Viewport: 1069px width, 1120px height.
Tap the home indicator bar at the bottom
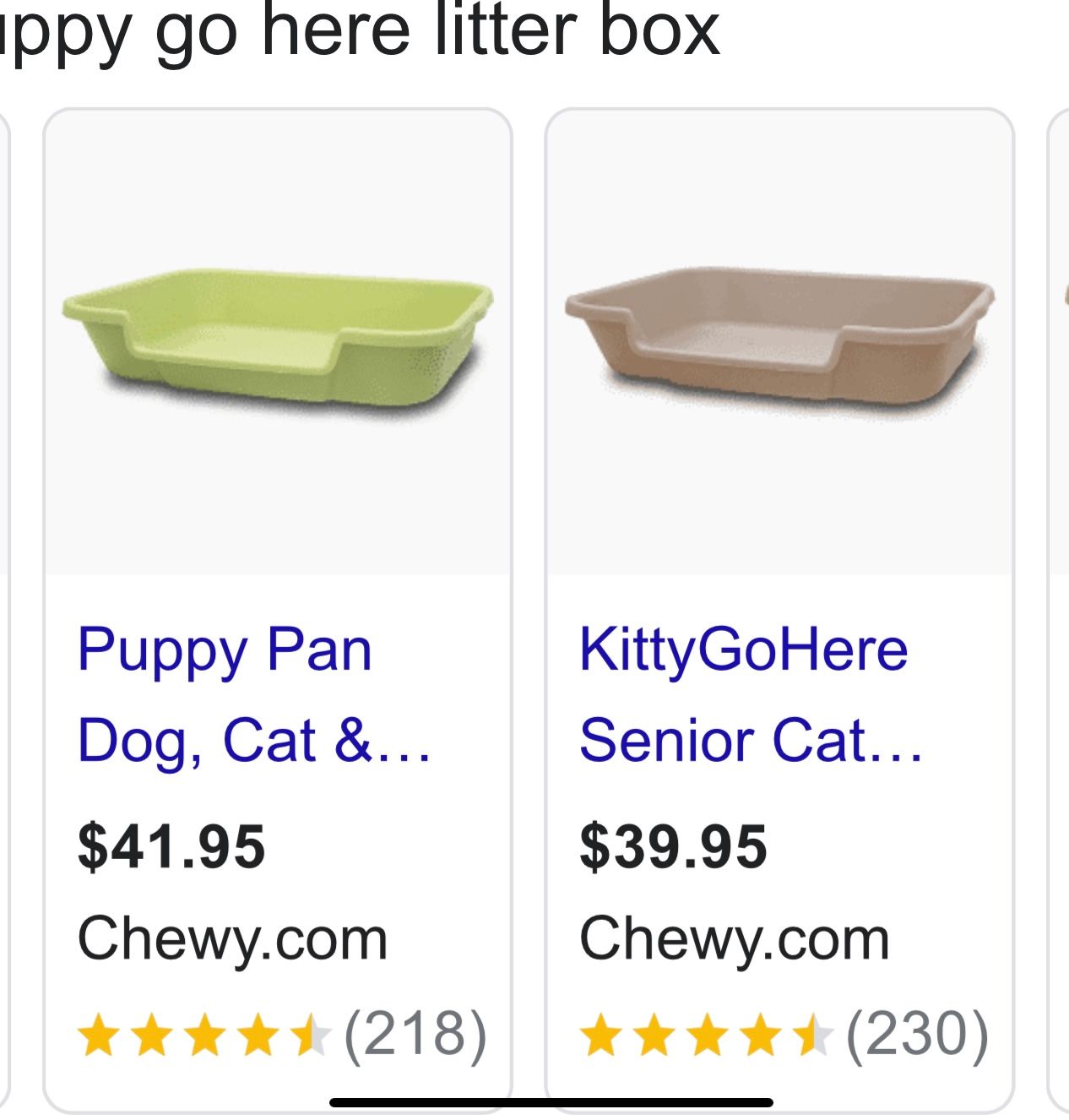click(x=551, y=1102)
